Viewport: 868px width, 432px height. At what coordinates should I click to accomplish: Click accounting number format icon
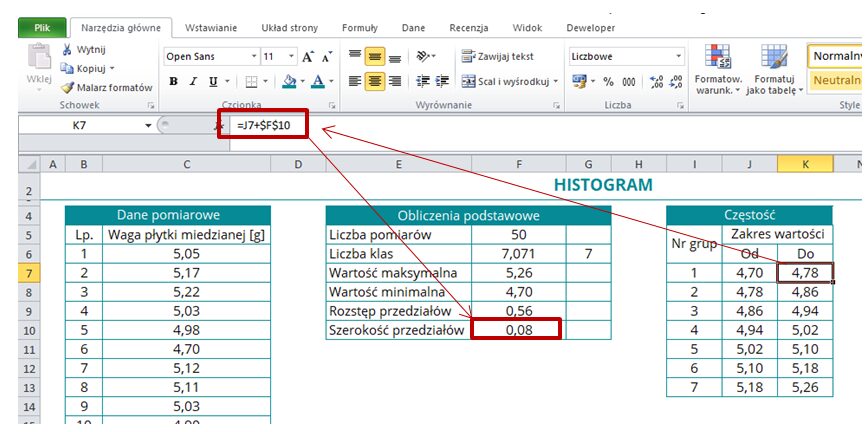[578, 81]
